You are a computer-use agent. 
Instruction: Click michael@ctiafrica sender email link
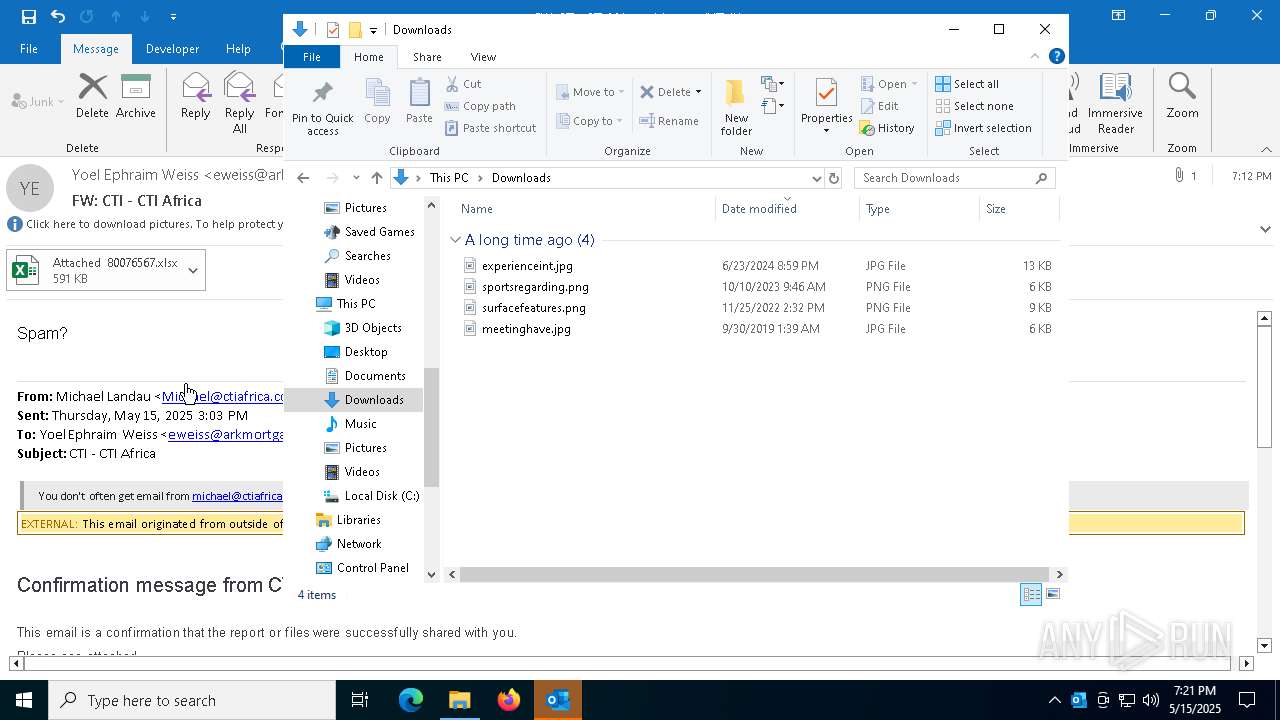coord(223,396)
